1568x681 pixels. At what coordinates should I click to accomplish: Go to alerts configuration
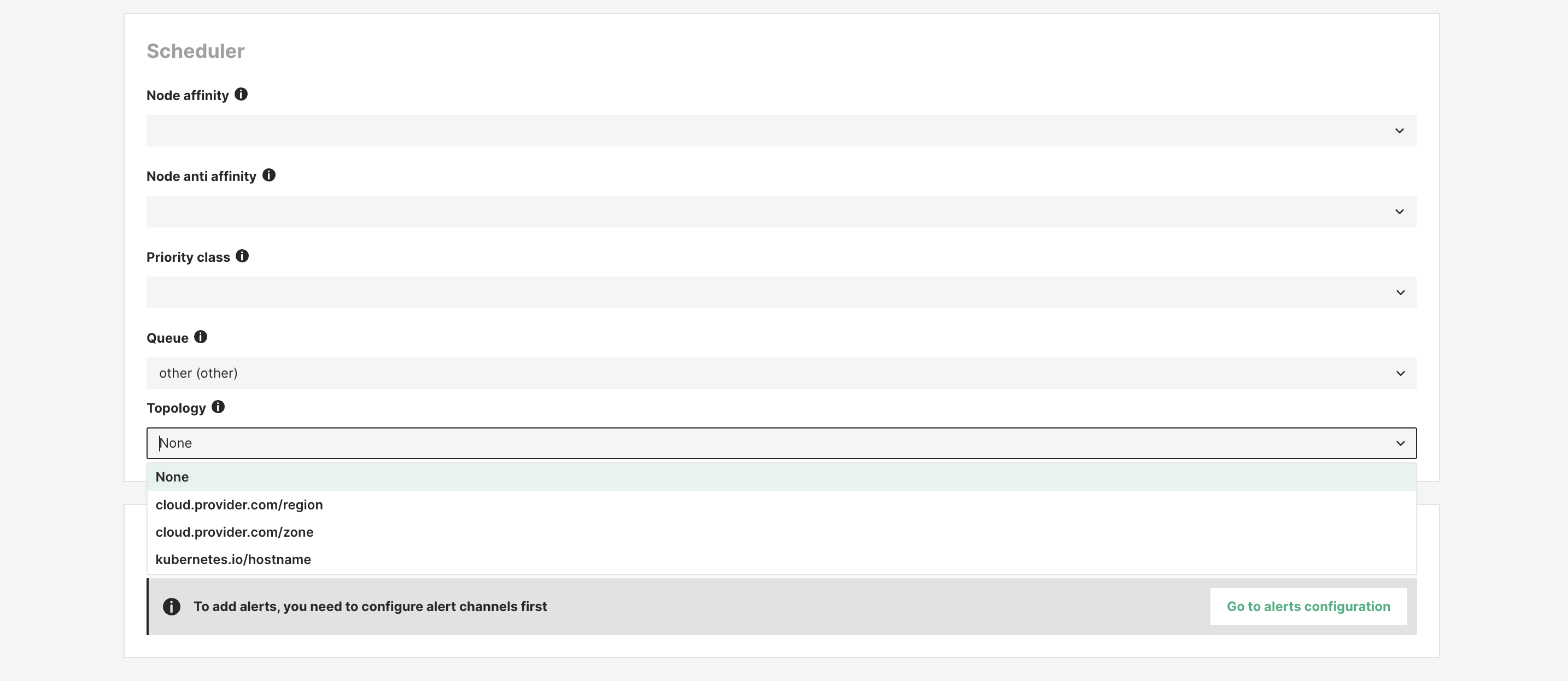(x=1308, y=606)
